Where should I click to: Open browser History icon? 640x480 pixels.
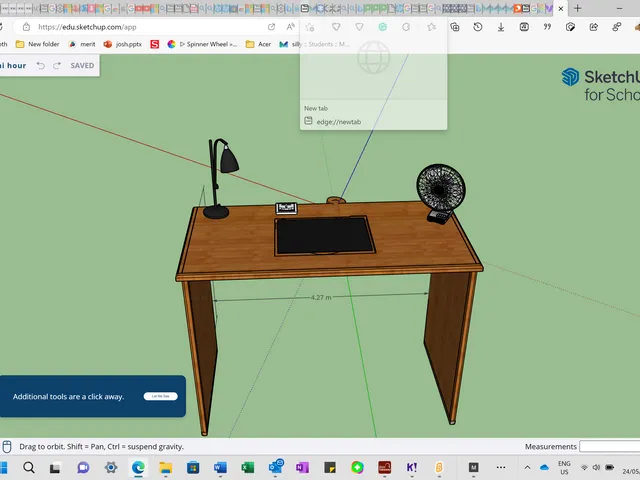tap(478, 27)
